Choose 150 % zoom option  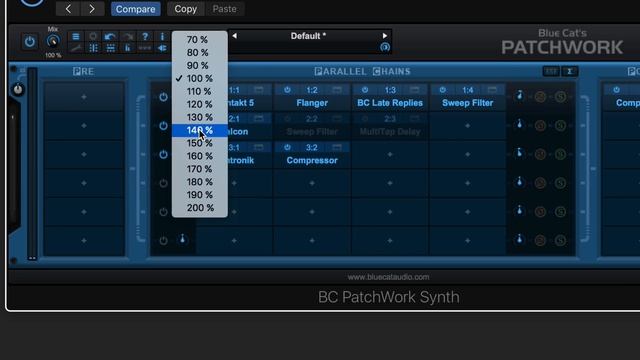click(200, 143)
